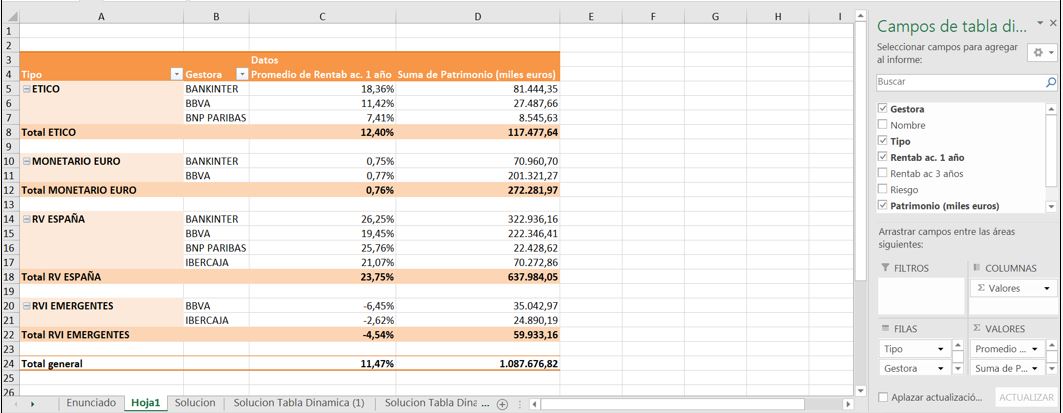Collapse the RVI EMERGENTES group
The width and height of the screenshot is (1063, 413).
pos(27,306)
